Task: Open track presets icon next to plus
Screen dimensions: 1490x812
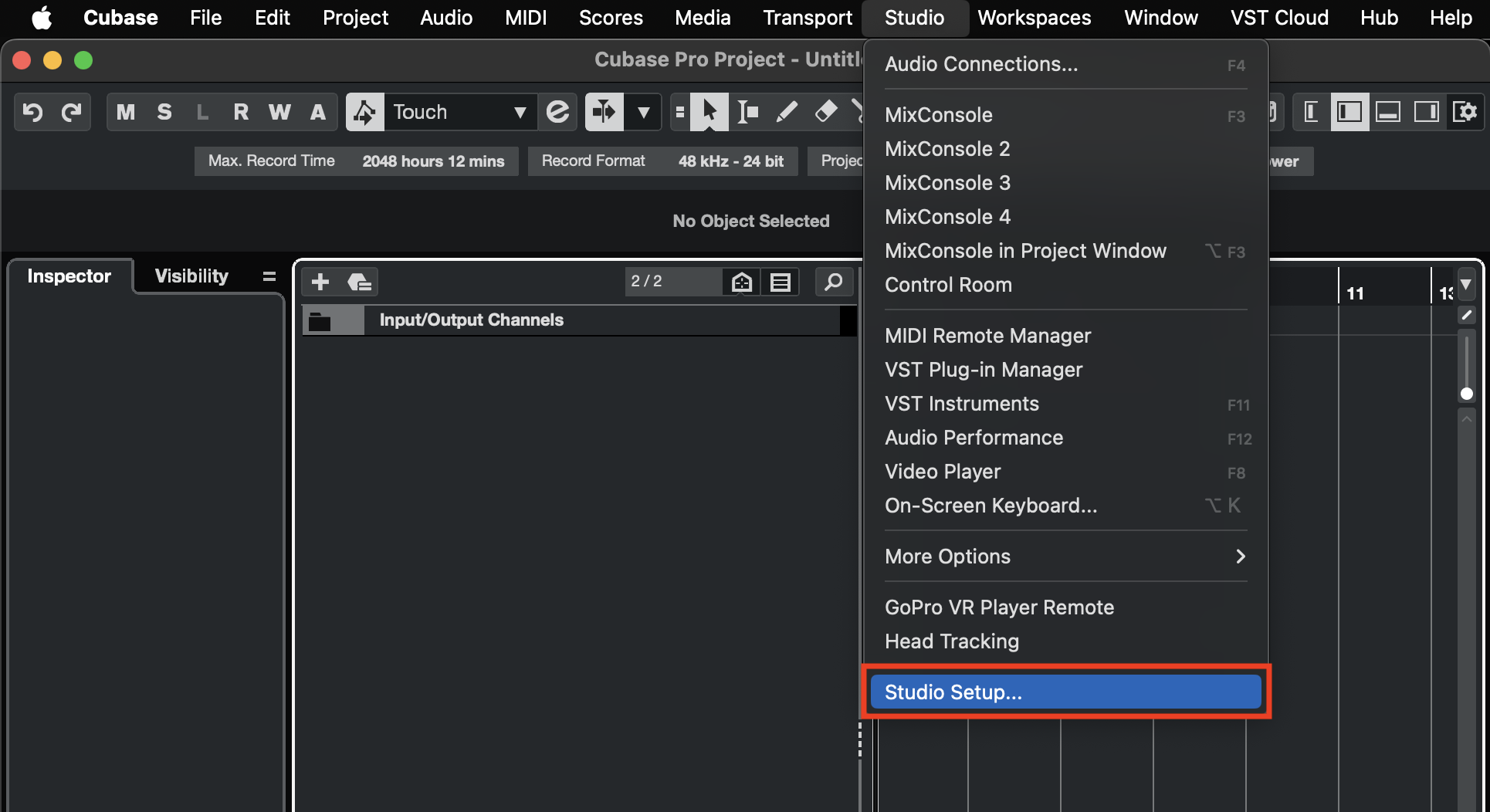Action: pos(359,282)
